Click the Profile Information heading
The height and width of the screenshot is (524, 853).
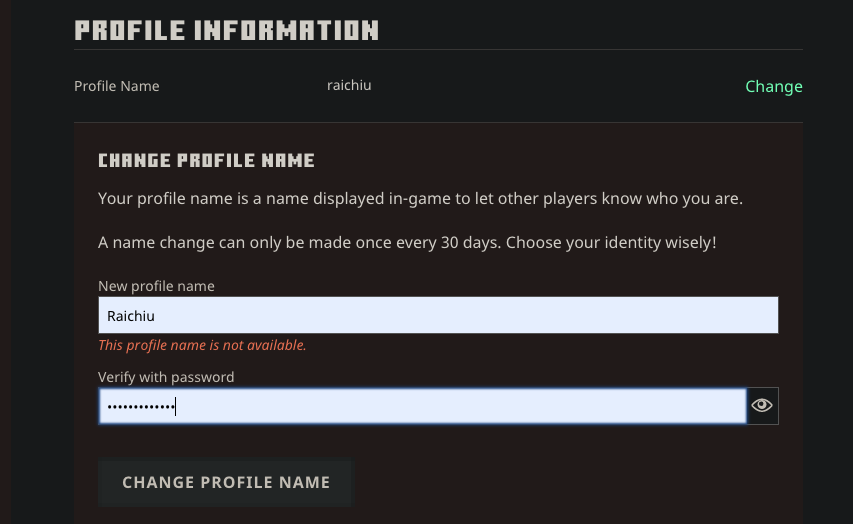(226, 30)
